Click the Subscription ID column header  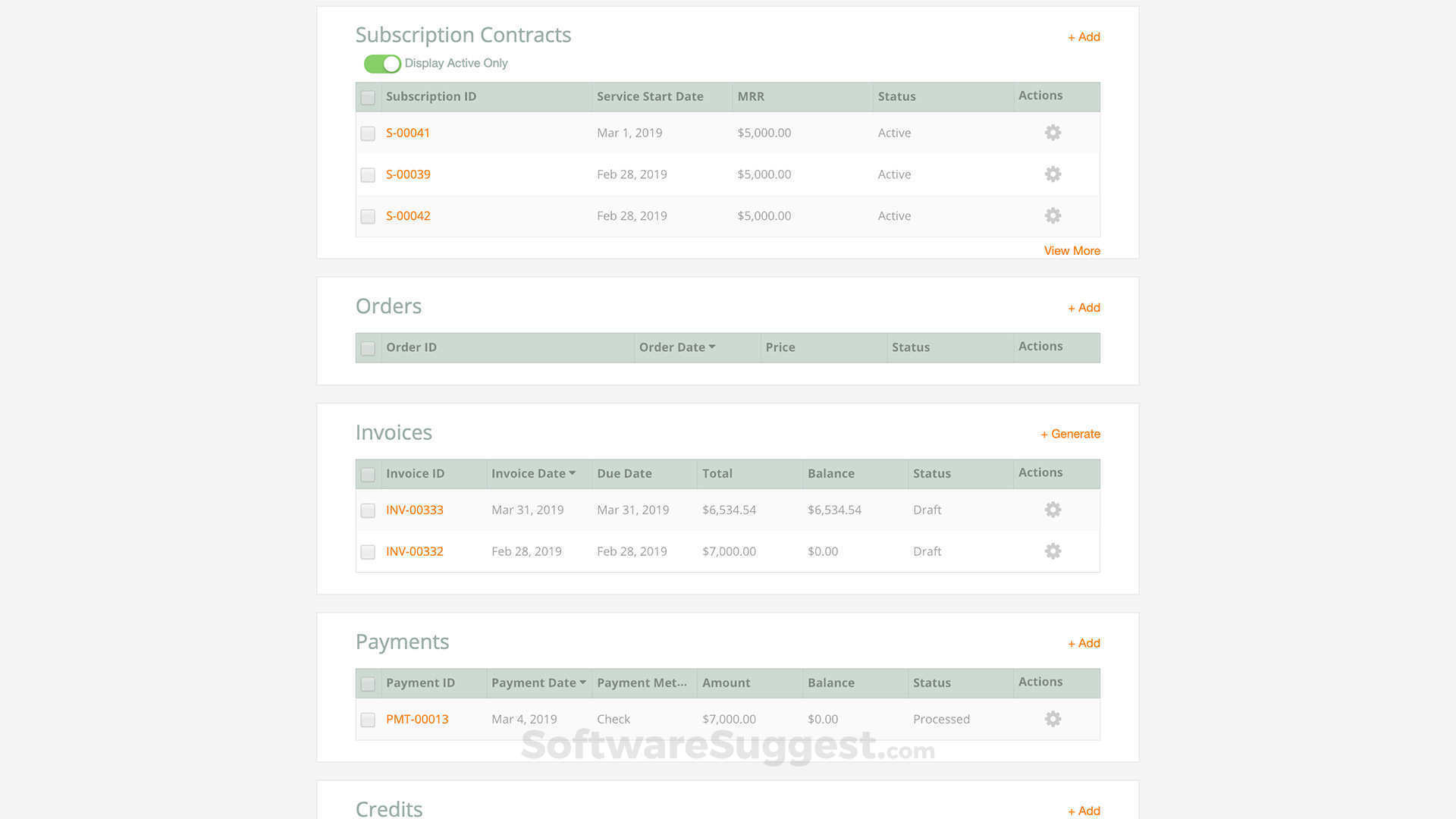click(x=431, y=96)
